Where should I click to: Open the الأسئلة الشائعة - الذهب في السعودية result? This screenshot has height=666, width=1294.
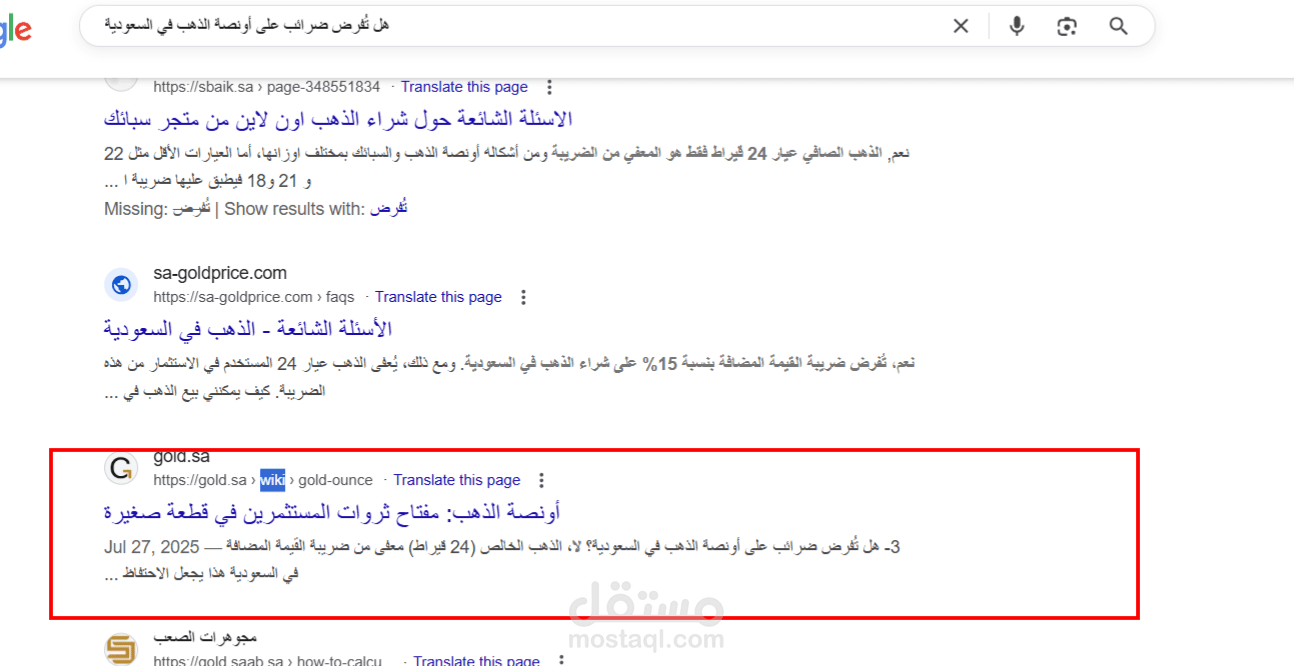pos(247,329)
